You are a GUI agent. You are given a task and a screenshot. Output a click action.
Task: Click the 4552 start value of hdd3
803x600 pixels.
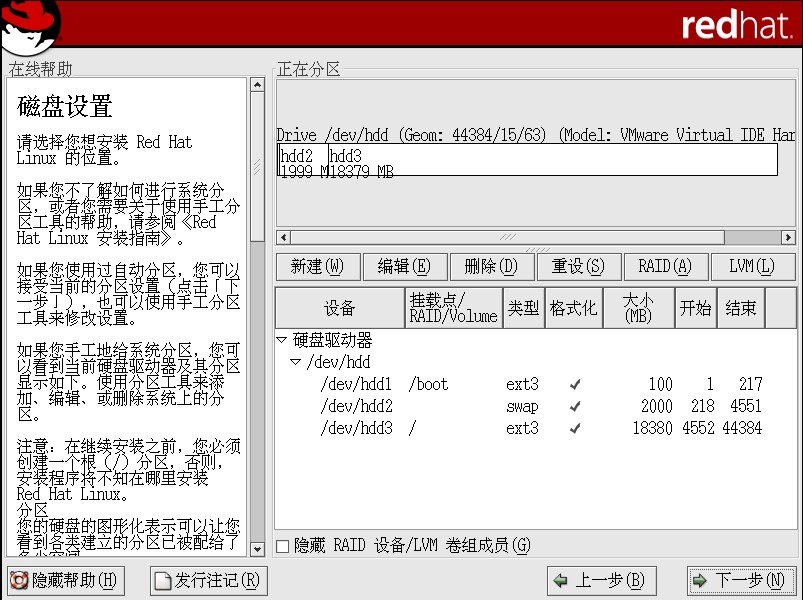(x=698, y=428)
